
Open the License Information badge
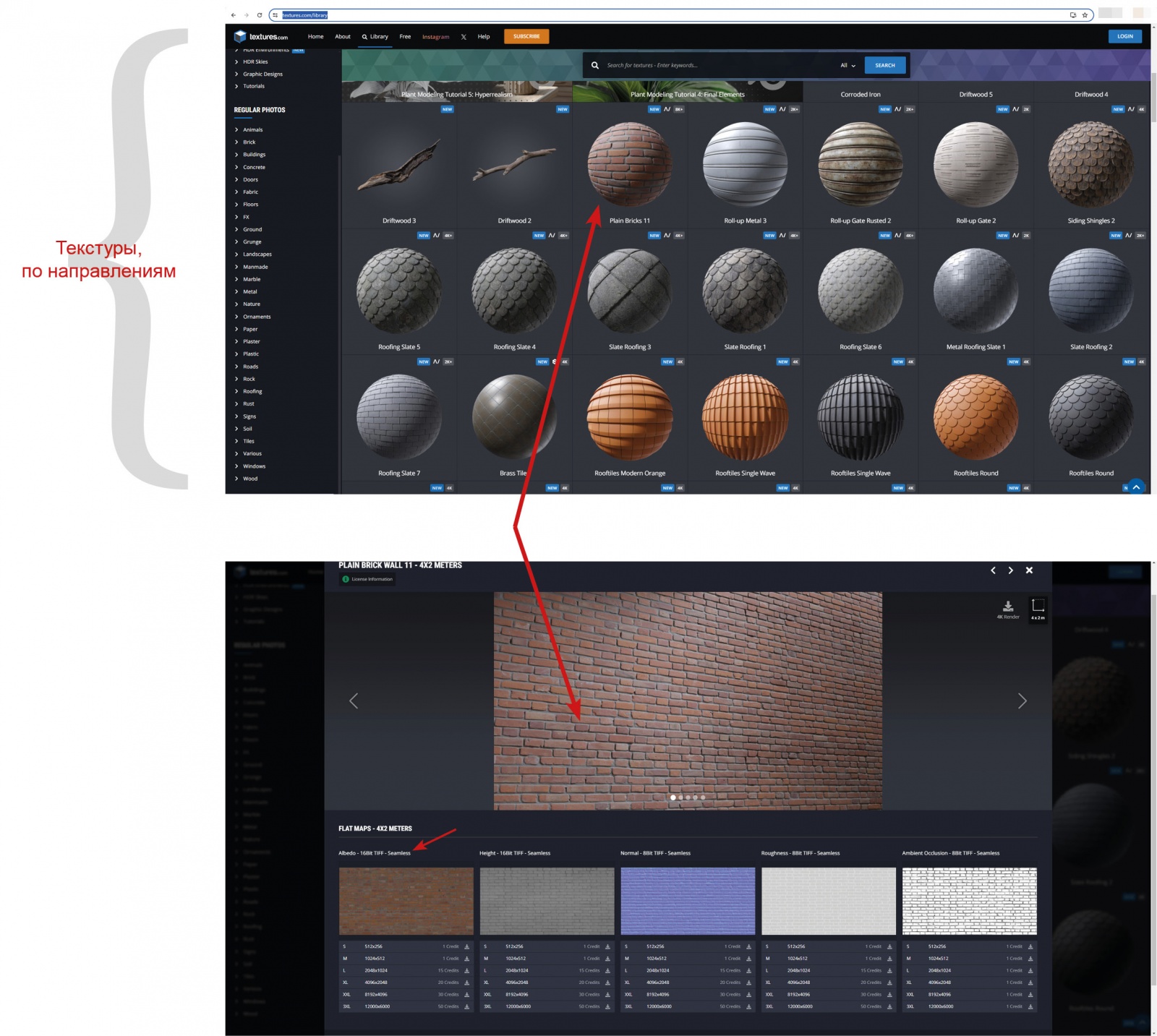click(x=367, y=579)
